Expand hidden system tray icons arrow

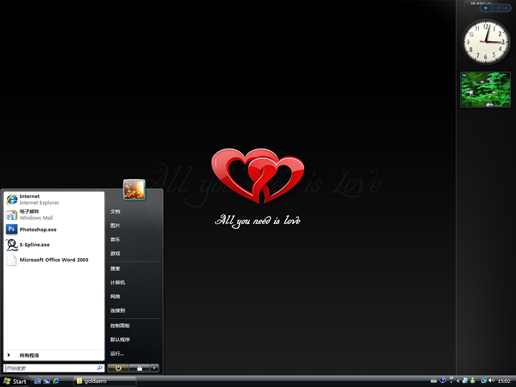point(458,381)
